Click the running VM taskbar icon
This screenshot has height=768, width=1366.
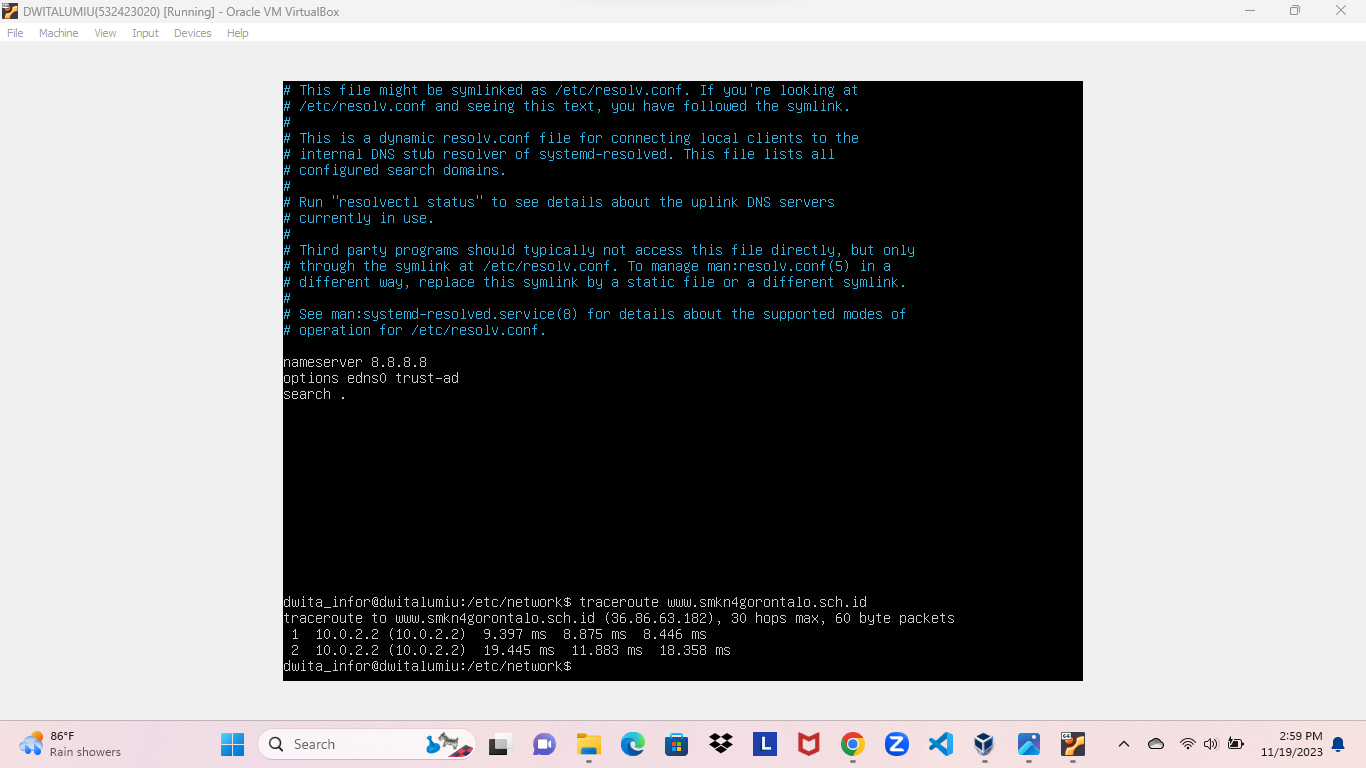pos(1073,744)
